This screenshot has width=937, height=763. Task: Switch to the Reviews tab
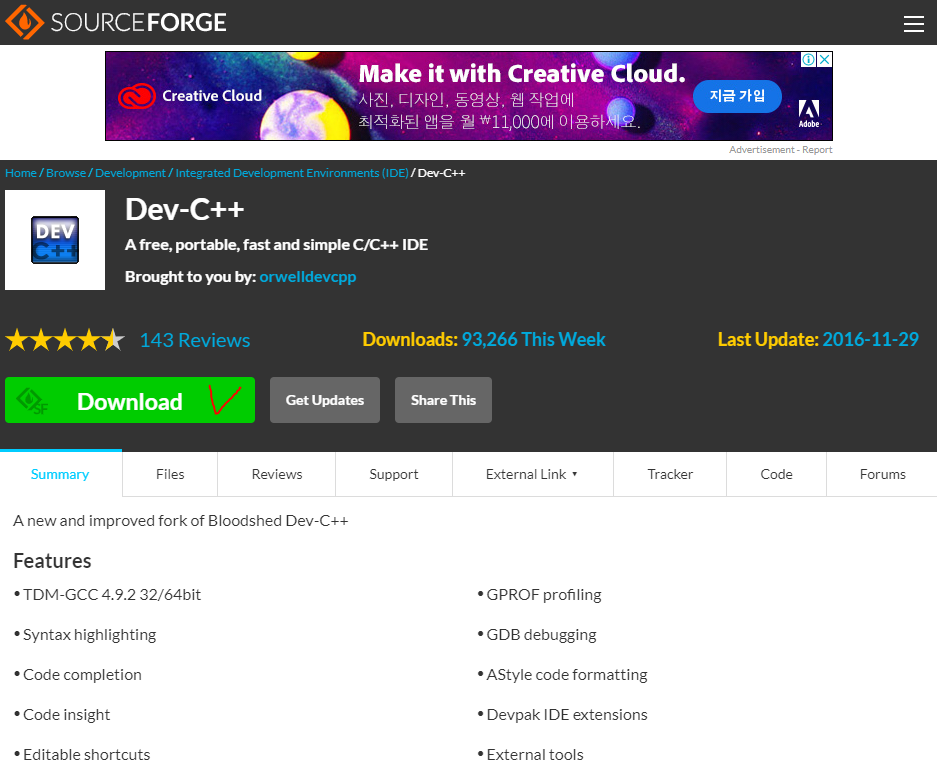point(277,474)
